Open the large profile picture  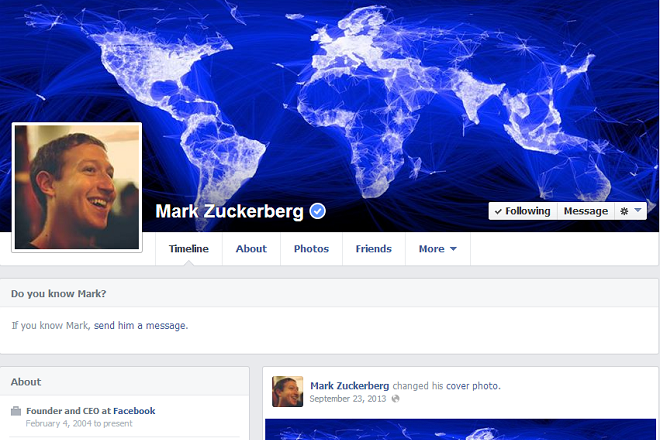point(77,187)
